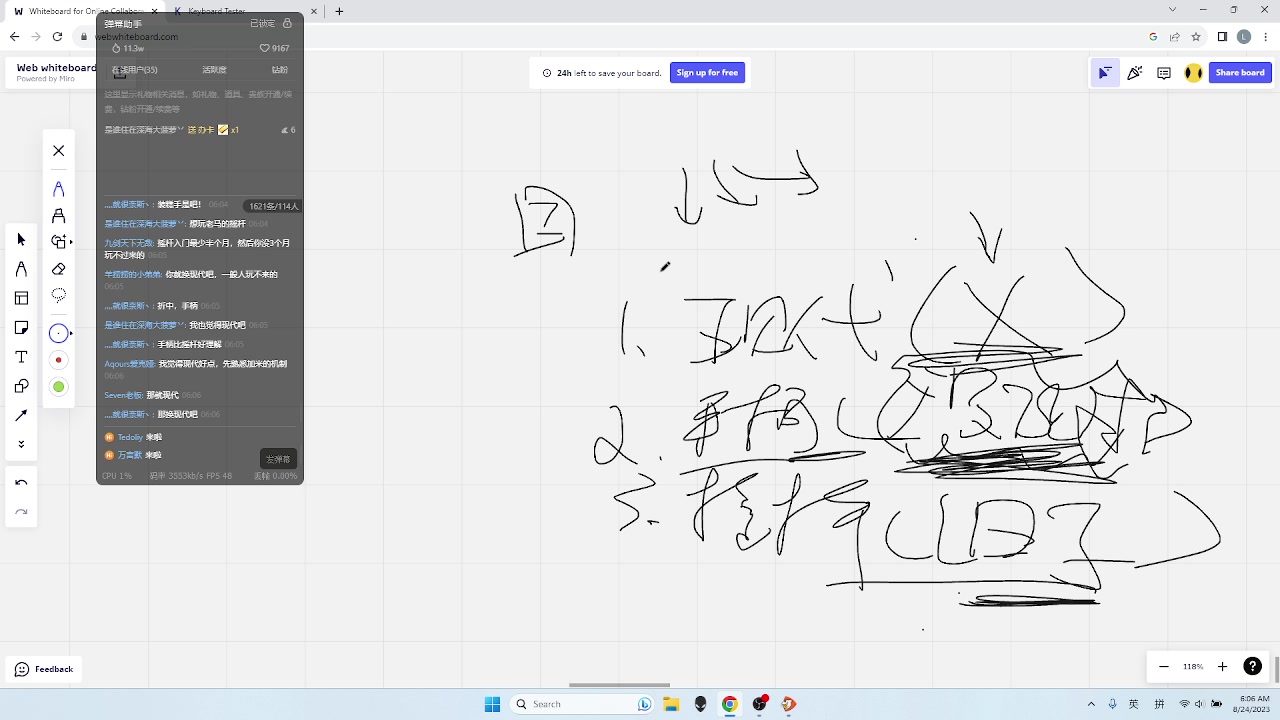Select the Sticky note tool

point(21,328)
